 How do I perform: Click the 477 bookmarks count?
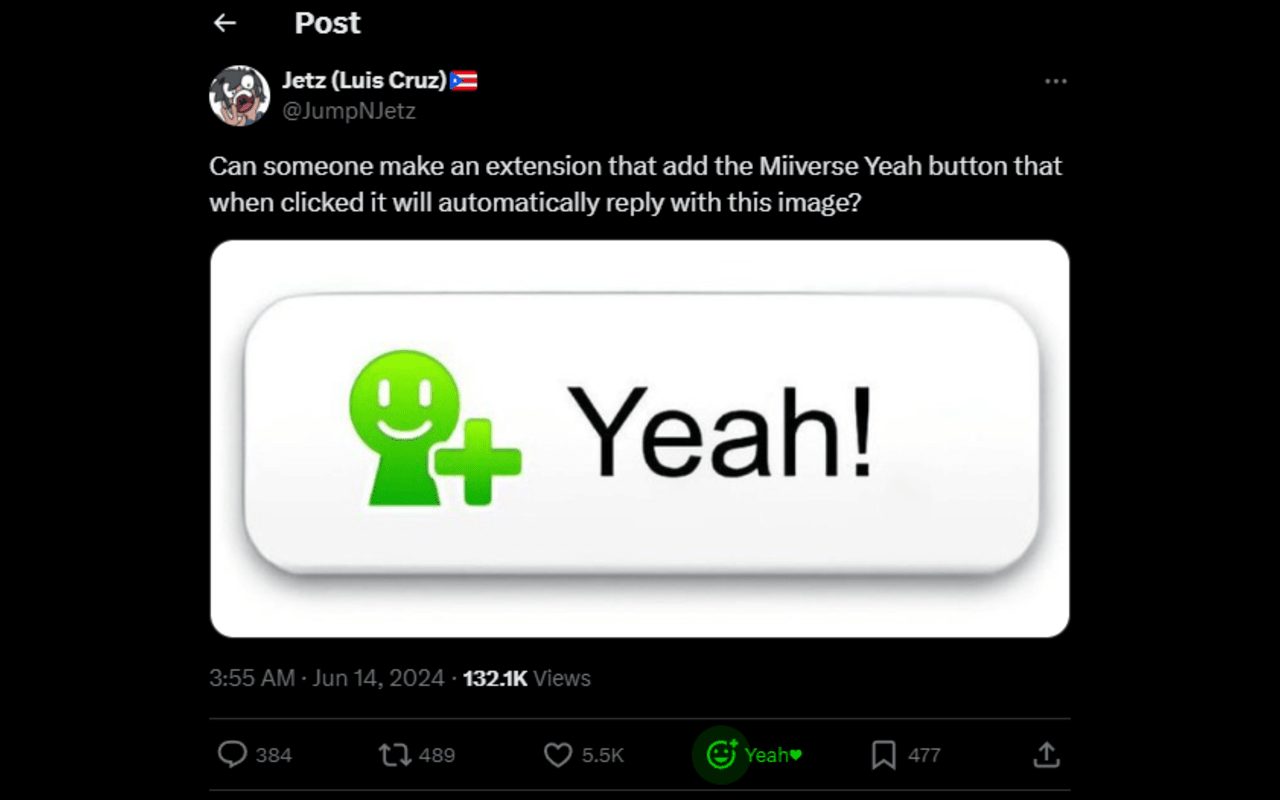pyautogui.click(x=924, y=755)
